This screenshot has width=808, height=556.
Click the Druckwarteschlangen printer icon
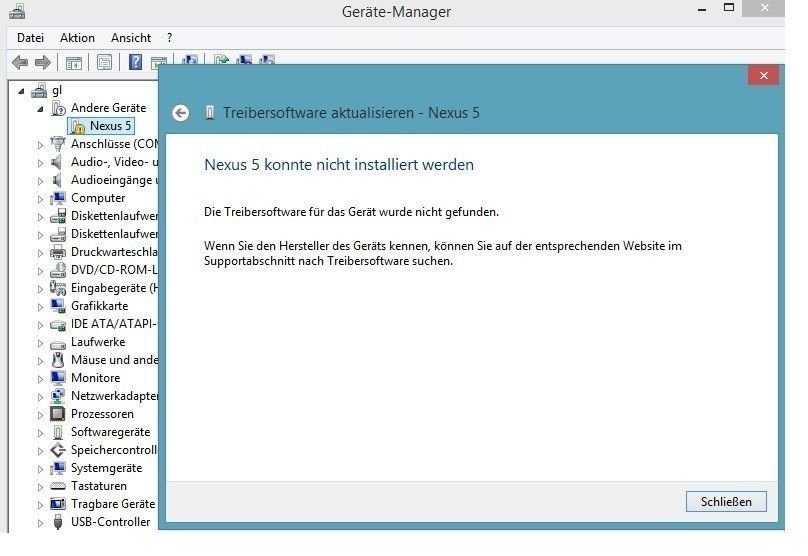58,252
